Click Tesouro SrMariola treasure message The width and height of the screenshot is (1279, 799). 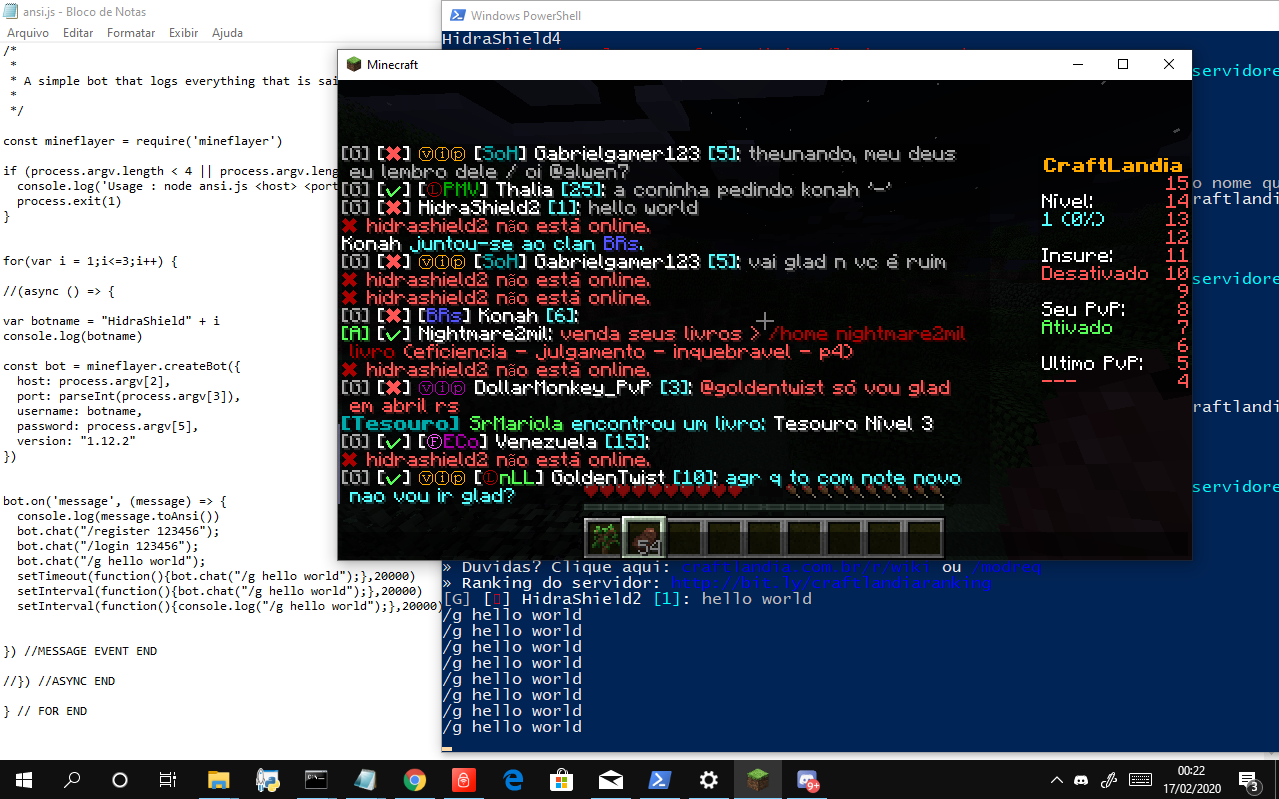(x=637, y=424)
